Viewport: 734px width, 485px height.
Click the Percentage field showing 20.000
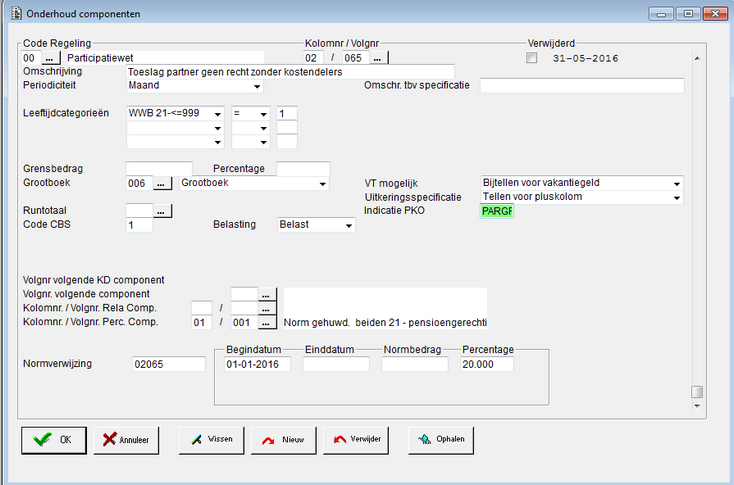click(x=486, y=364)
